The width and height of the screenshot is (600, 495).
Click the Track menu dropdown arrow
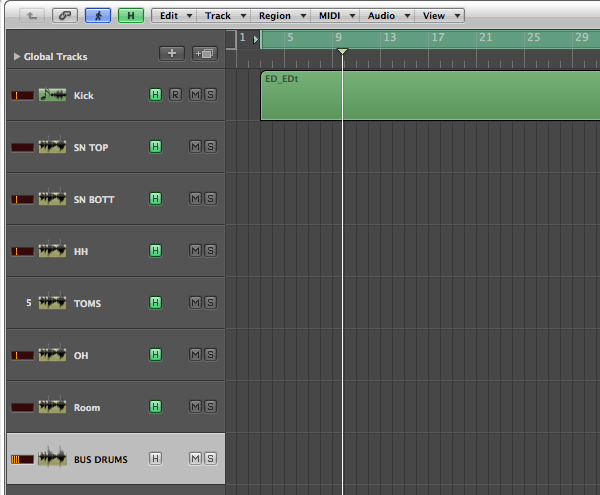[x=243, y=16]
